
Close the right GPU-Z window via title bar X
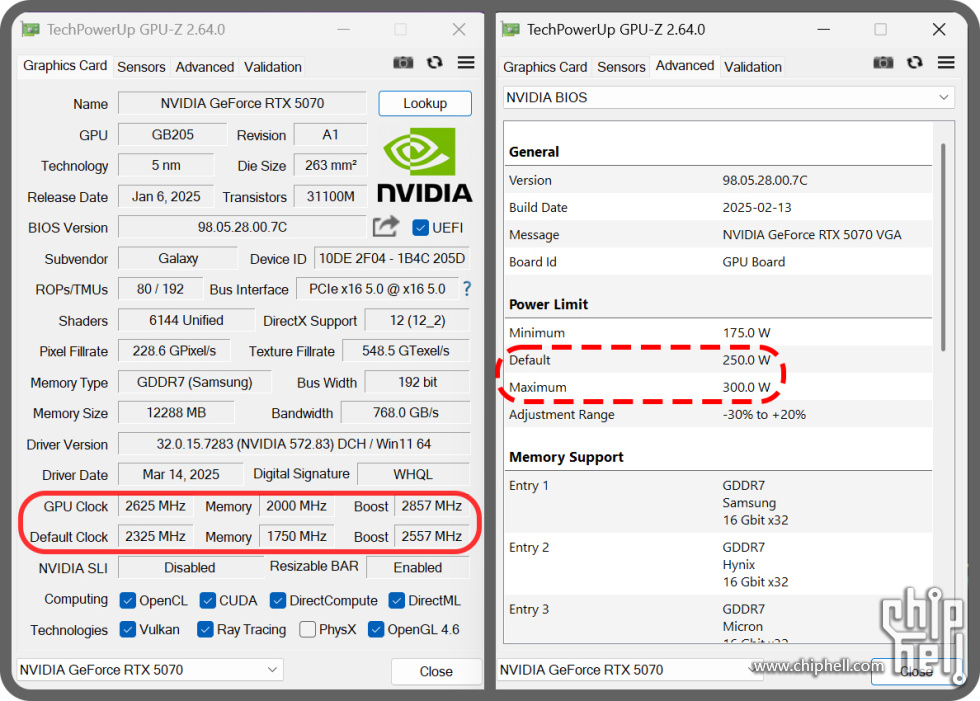(x=939, y=29)
